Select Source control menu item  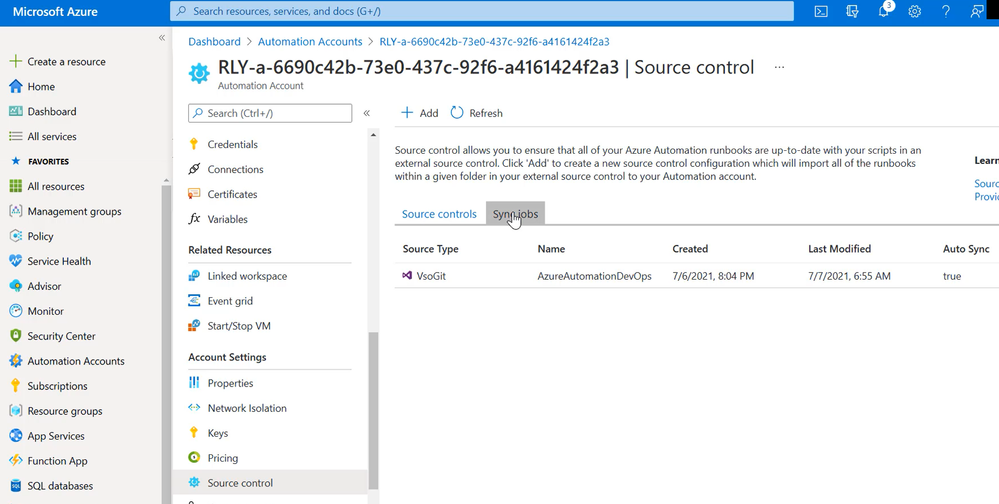(270, 482)
